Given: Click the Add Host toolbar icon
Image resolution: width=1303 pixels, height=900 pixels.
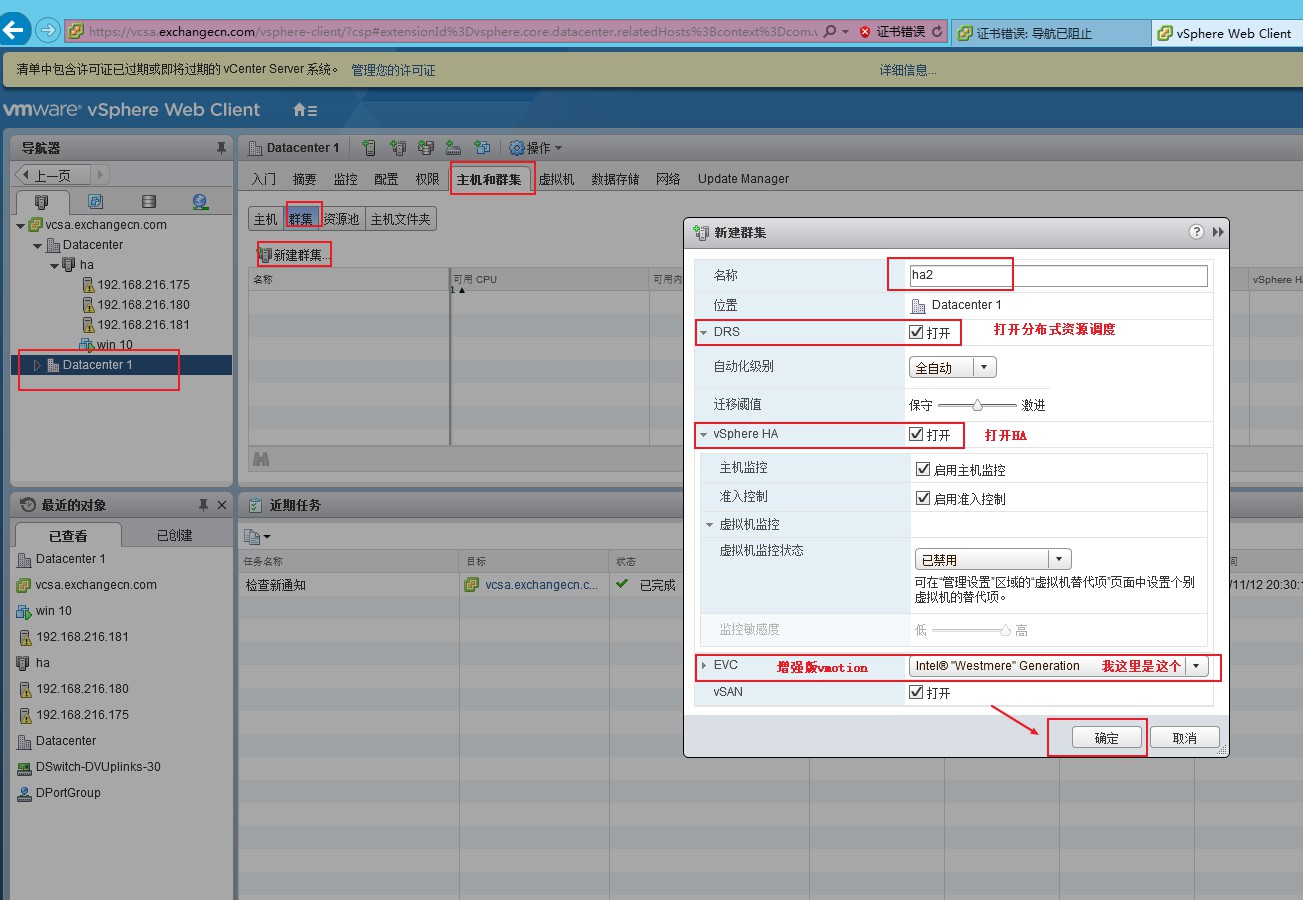Looking at the screenshot, I should (370, 148).
